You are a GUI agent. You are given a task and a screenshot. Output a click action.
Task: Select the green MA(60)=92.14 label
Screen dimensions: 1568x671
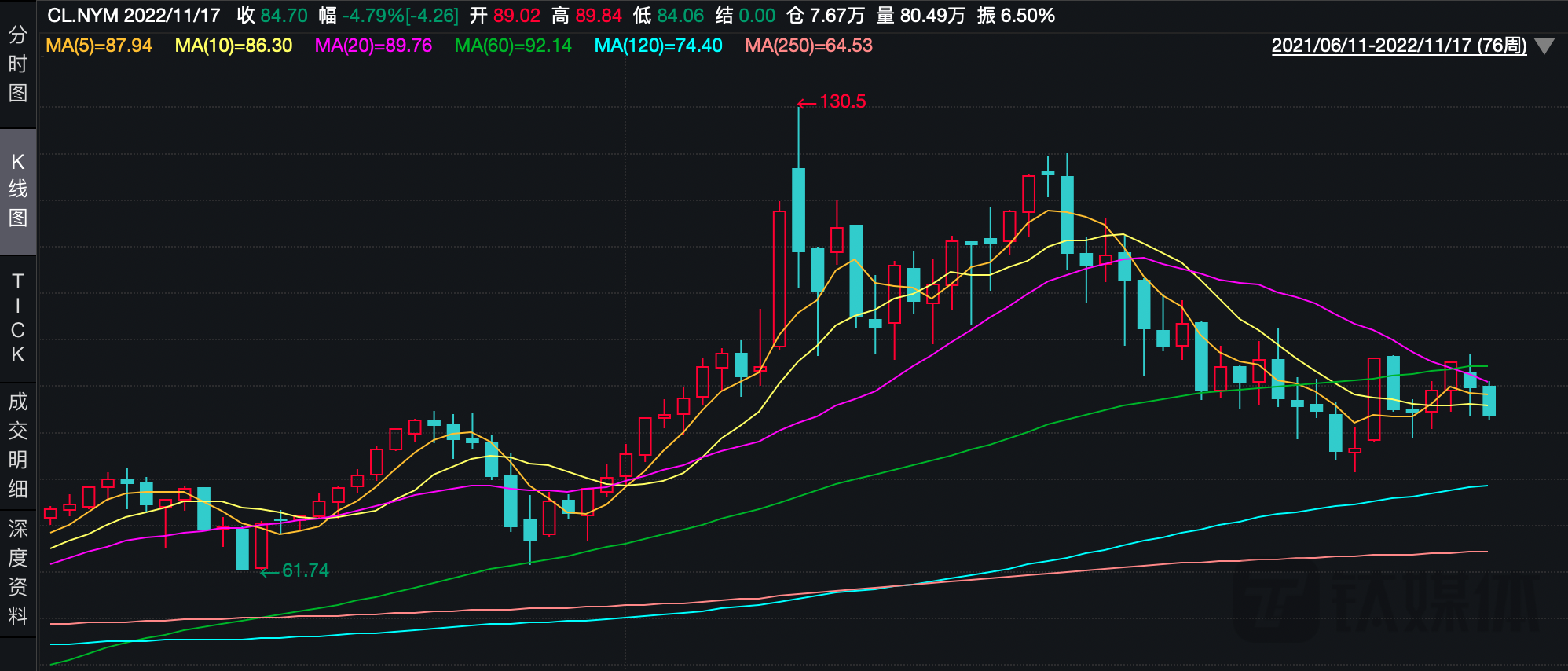coord(513,46)
